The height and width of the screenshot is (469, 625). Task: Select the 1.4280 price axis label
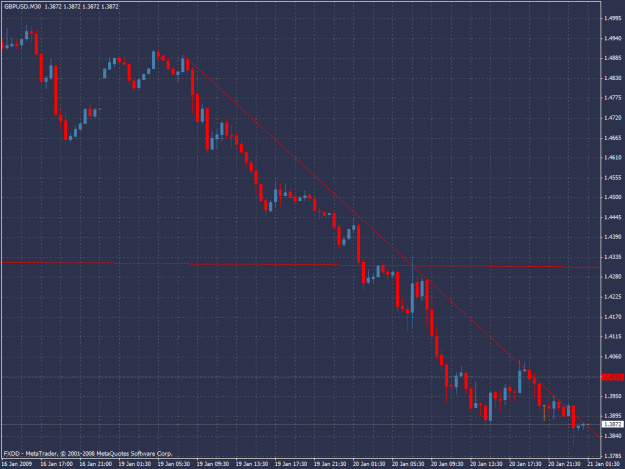click(613, 277)
